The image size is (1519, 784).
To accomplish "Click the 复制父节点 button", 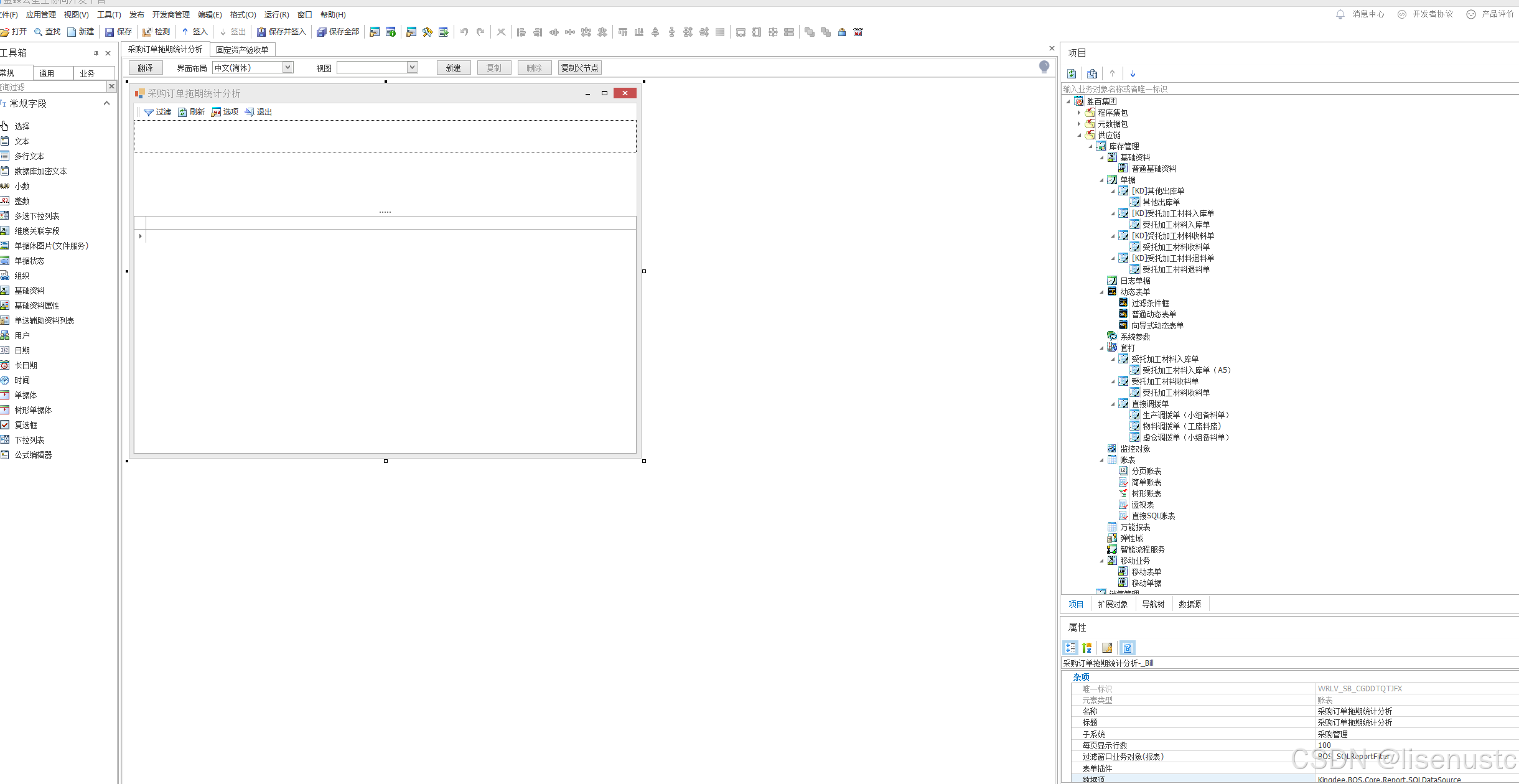I will click(x=579, y=68).
